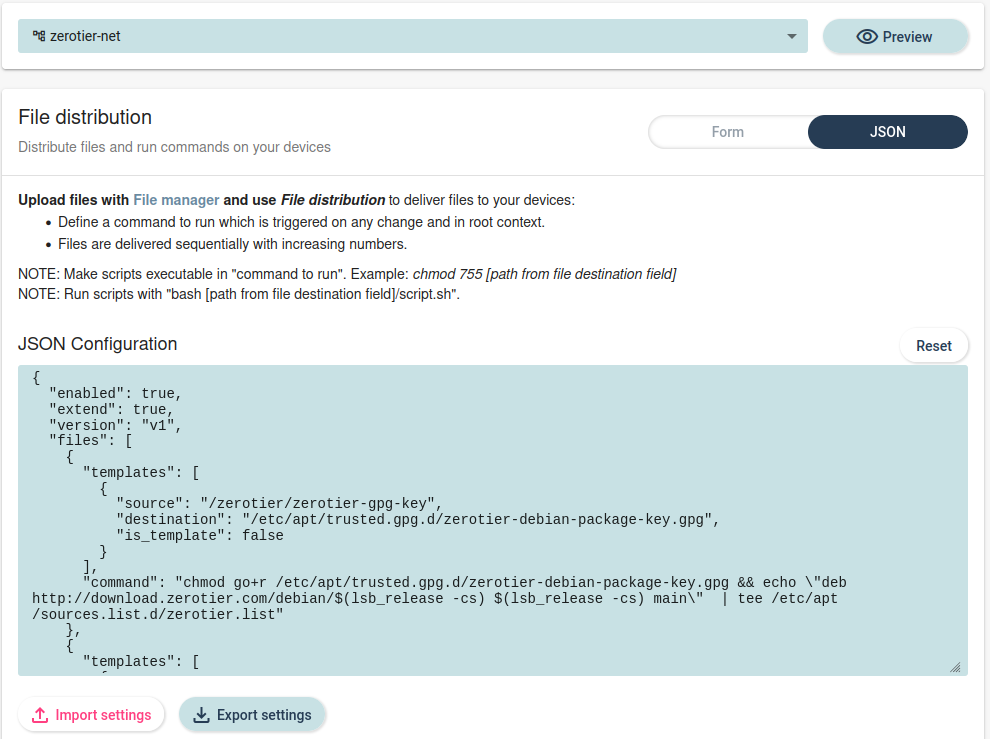Click Reset to restore the JSON Configuration
Viewport: 990px width, 739px height.
point(933,345)
